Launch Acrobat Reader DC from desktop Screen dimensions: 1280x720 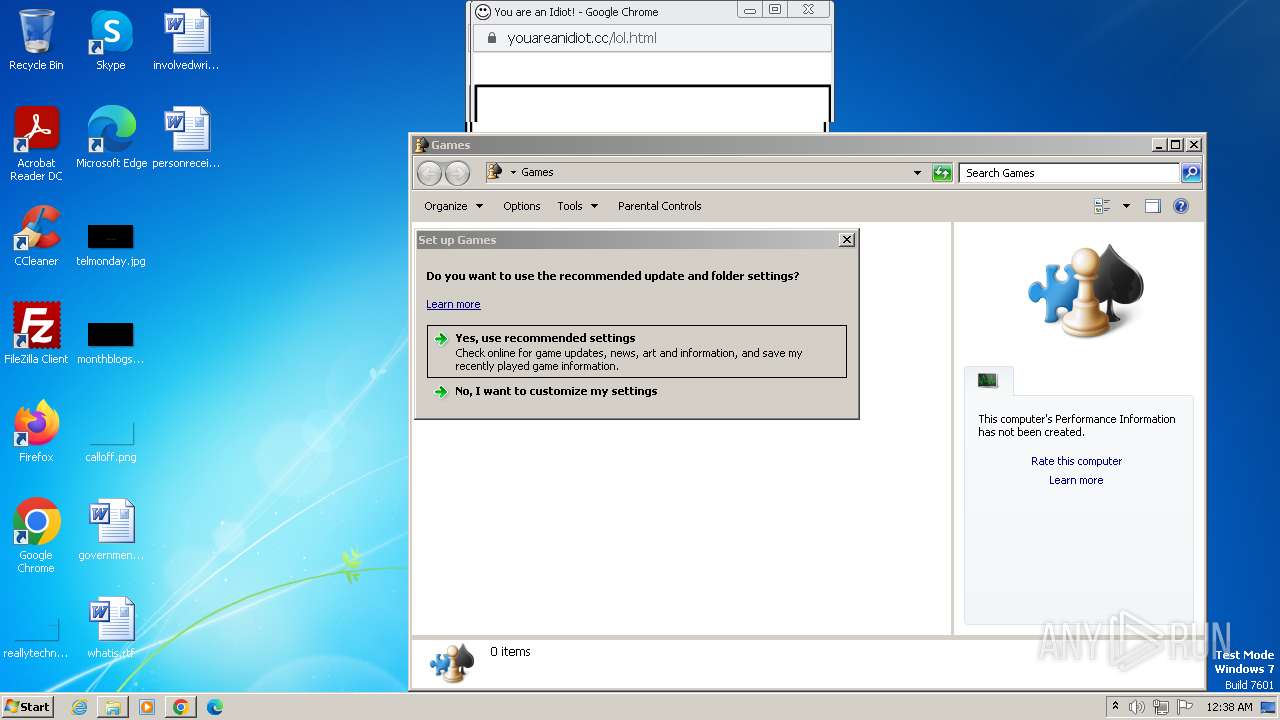(36, 143)
